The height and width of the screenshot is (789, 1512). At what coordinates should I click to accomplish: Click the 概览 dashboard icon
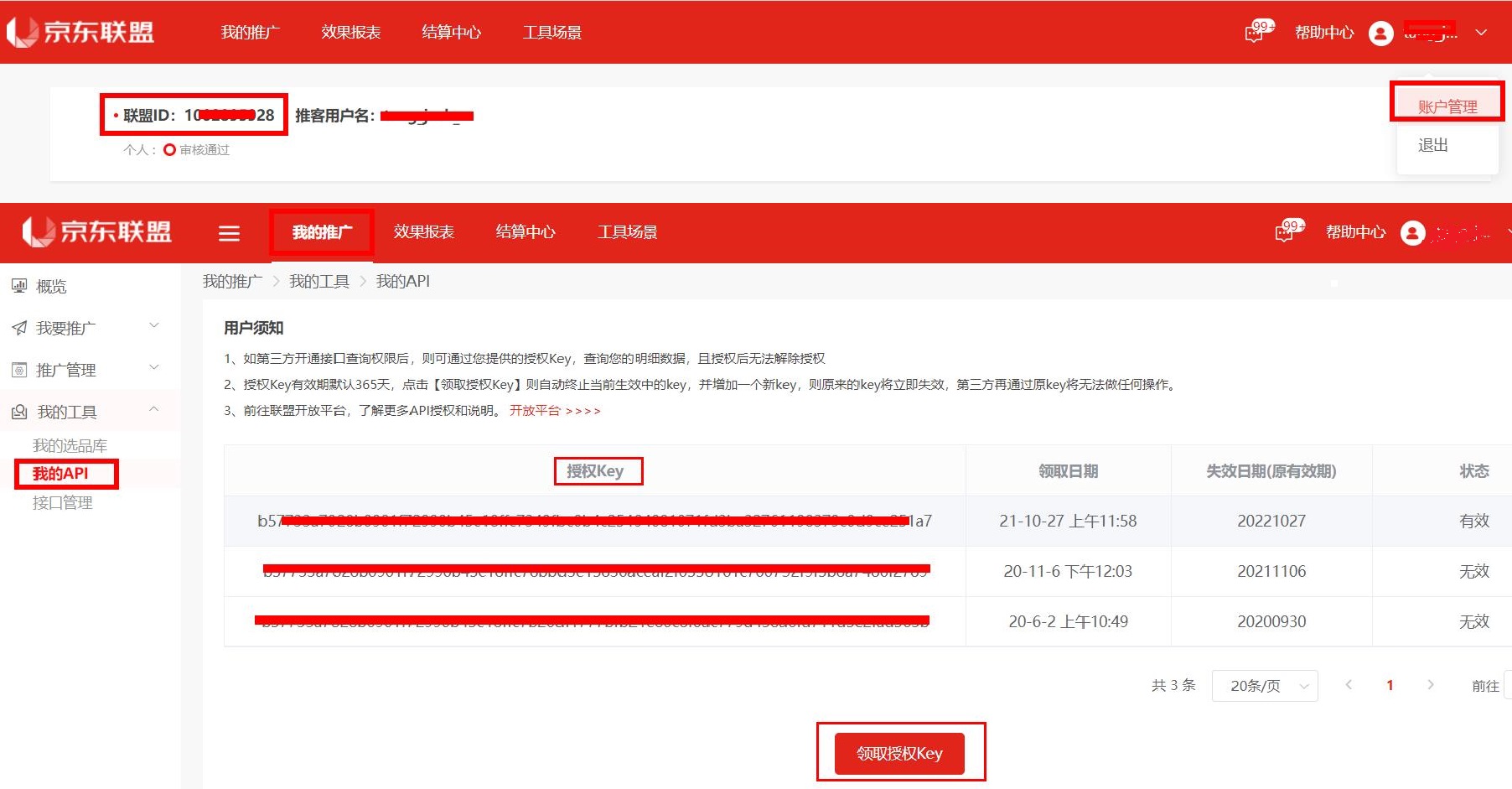click(19, 286)
